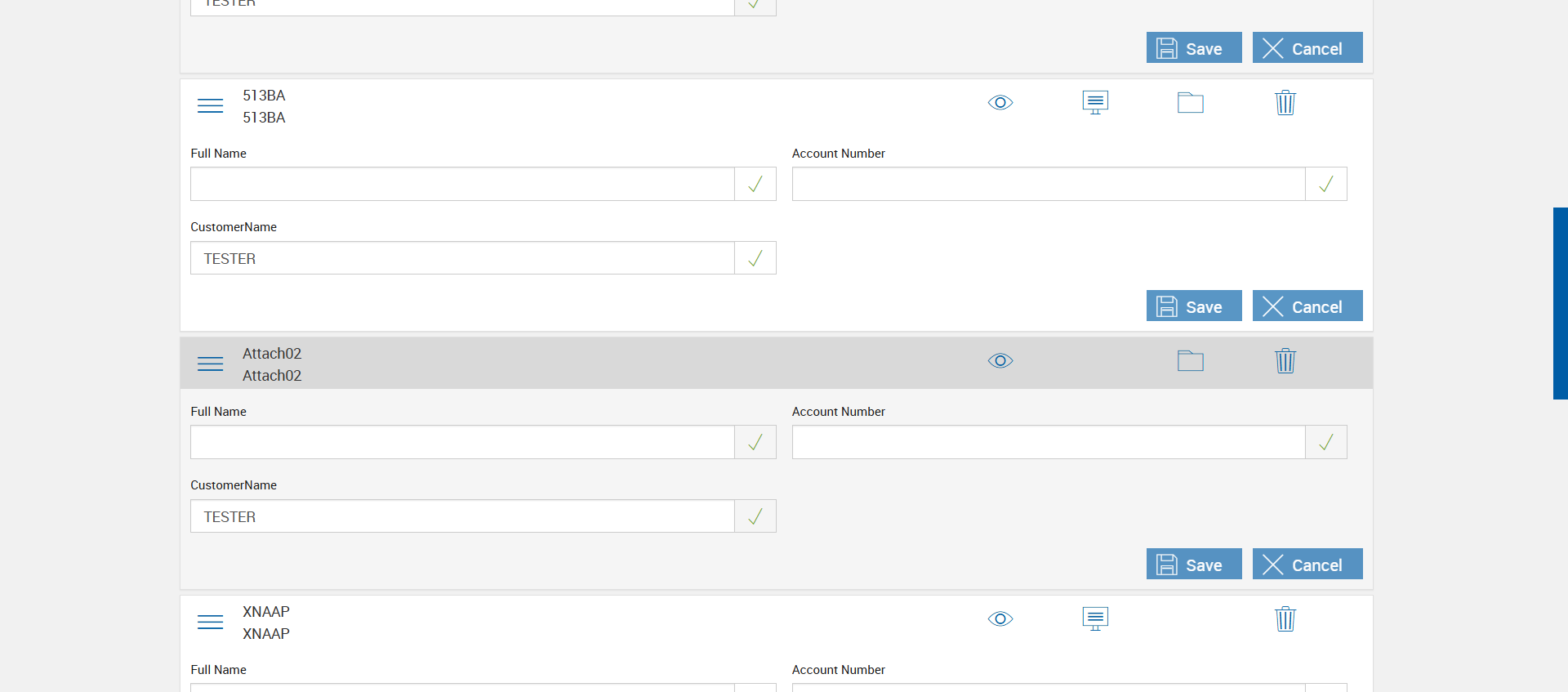This screenshot has height=692, width=1568.
Task: Delete the 513BA entry with trash icon
Action: (1285, 103)
